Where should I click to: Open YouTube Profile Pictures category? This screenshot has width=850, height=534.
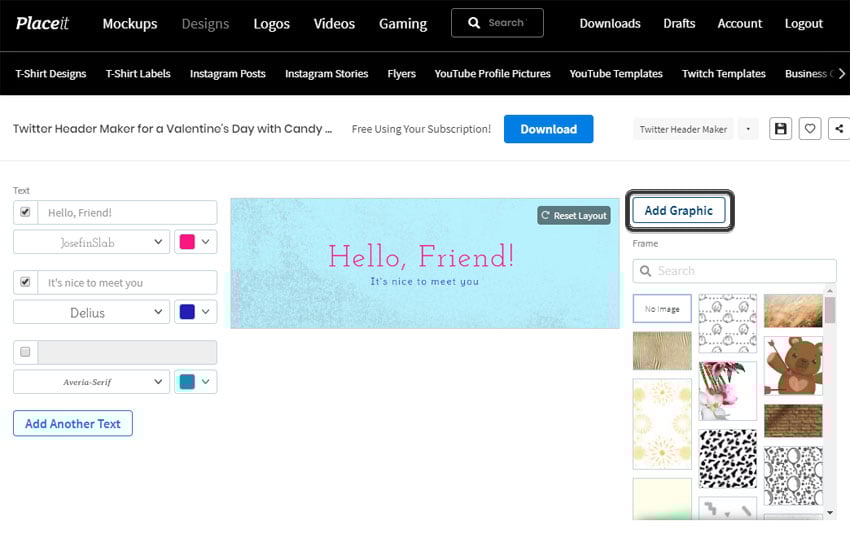click(492, 74)
